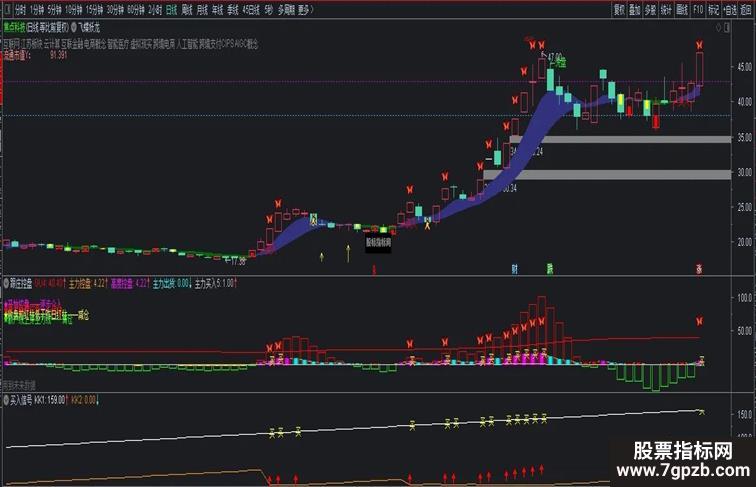This screenshot has height=487, width=756.
Task: Select the 30分钟 period tab
Action: [115, 10]
